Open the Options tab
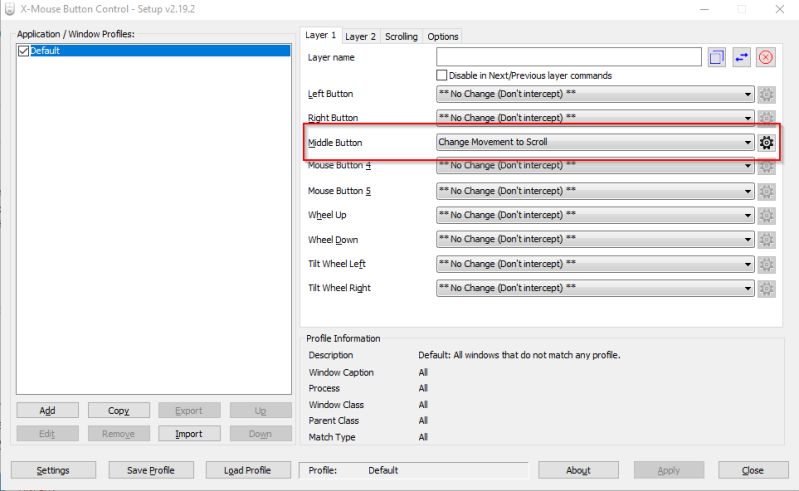This screenshot has width=799, height=491. [443, 37]
